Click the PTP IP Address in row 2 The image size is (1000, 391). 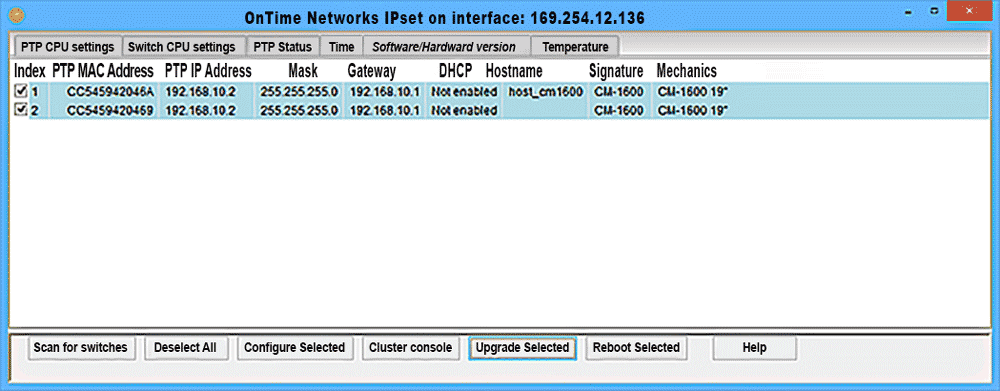pos(201,111)
